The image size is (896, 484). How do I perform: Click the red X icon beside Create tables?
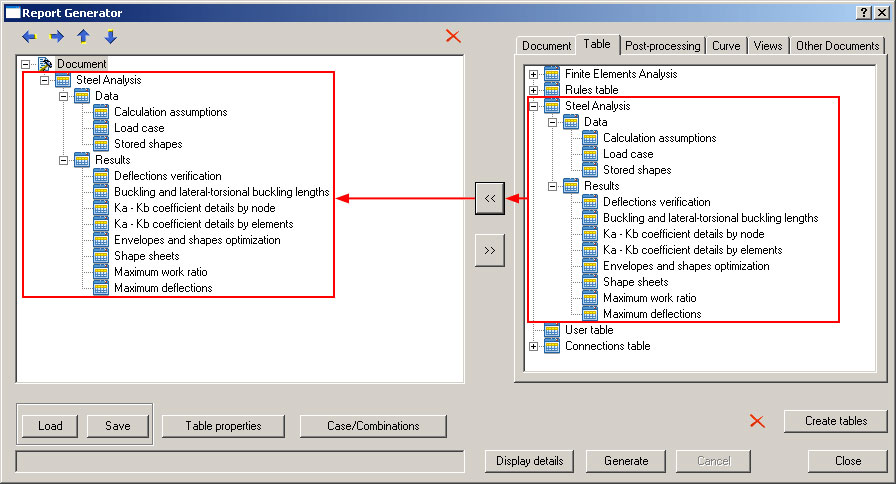(x=757, y=421)
